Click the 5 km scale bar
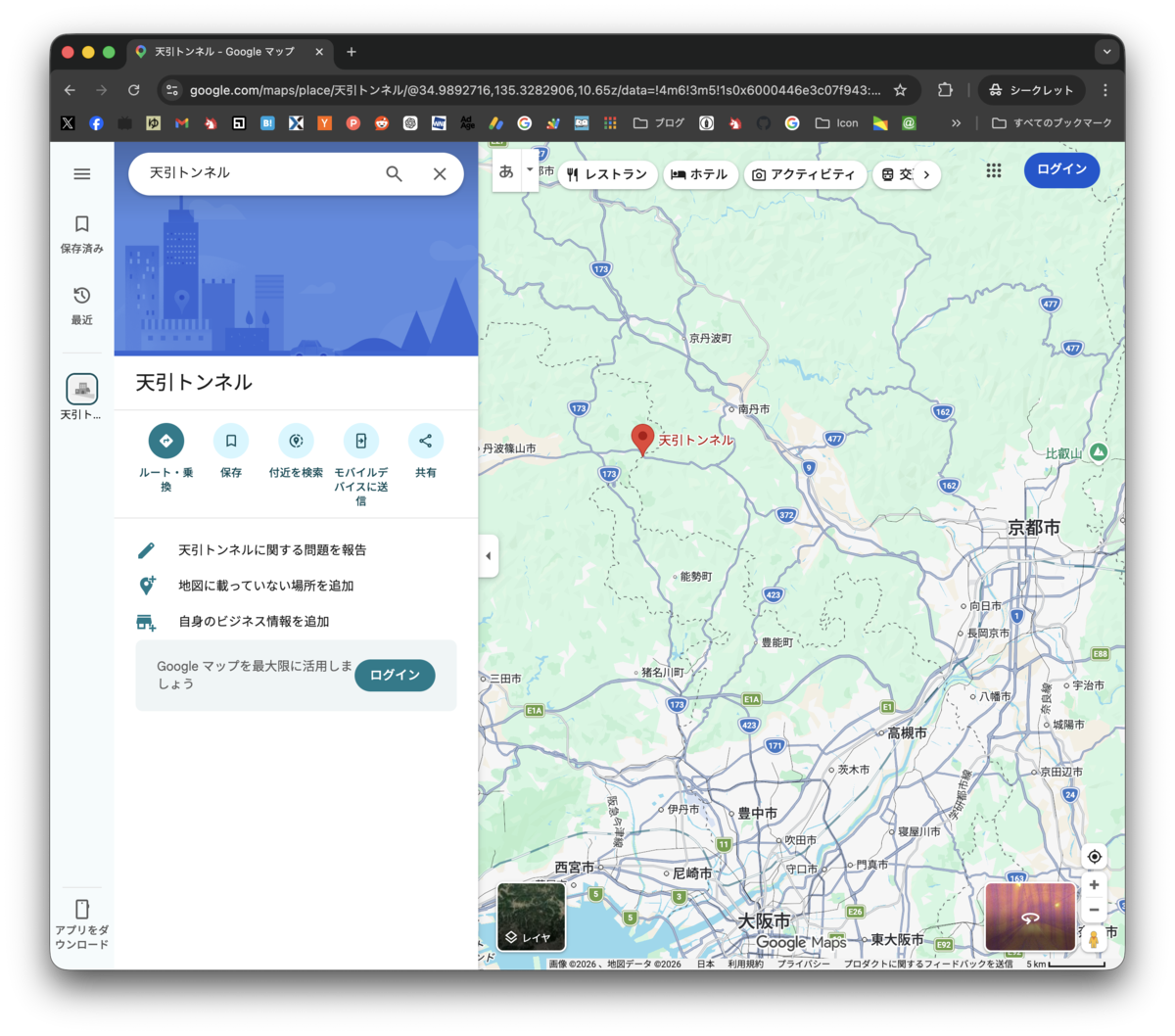 click(x=1065, y=964)
